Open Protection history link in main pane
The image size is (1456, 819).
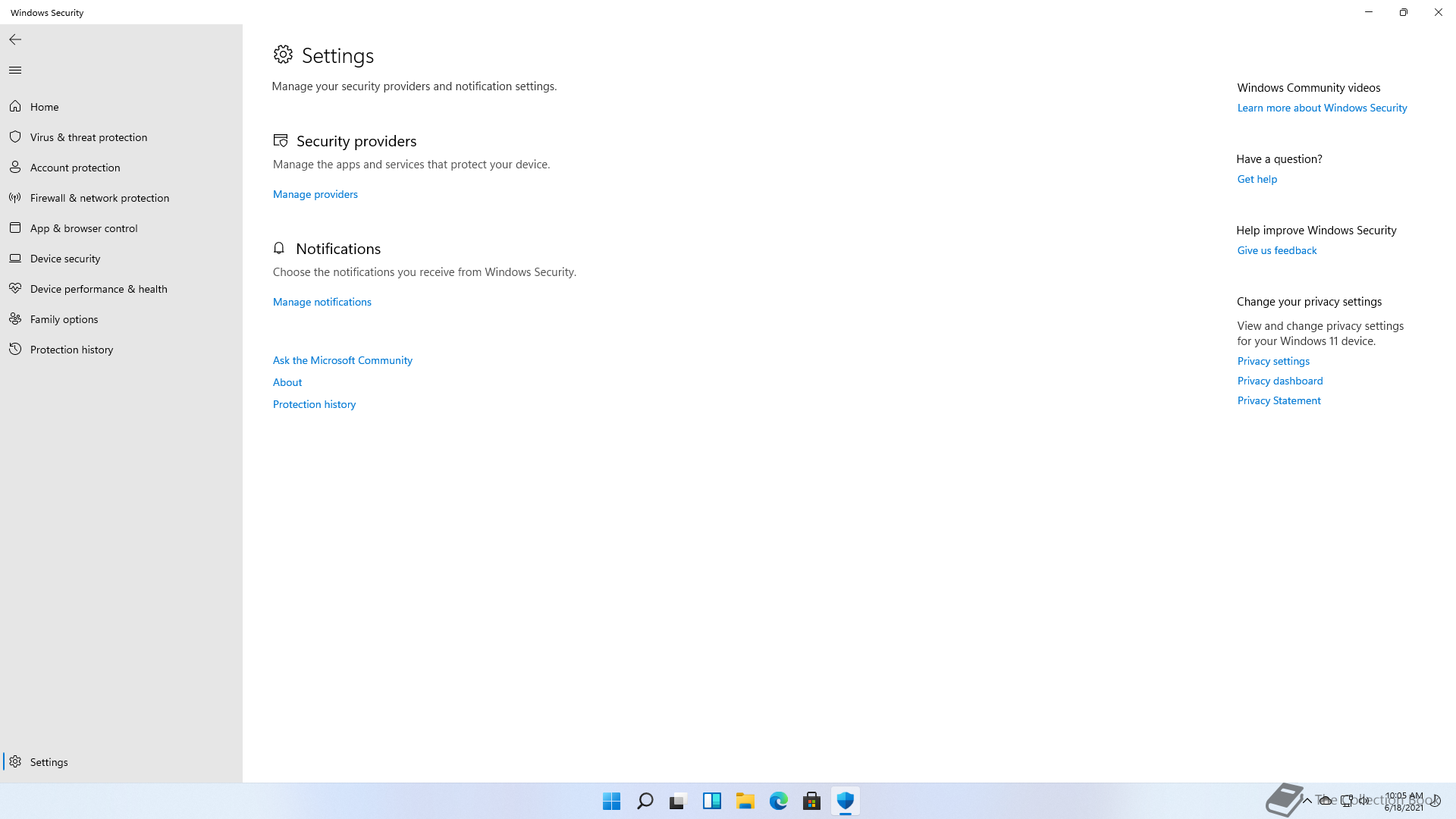(x=314, y=404)
